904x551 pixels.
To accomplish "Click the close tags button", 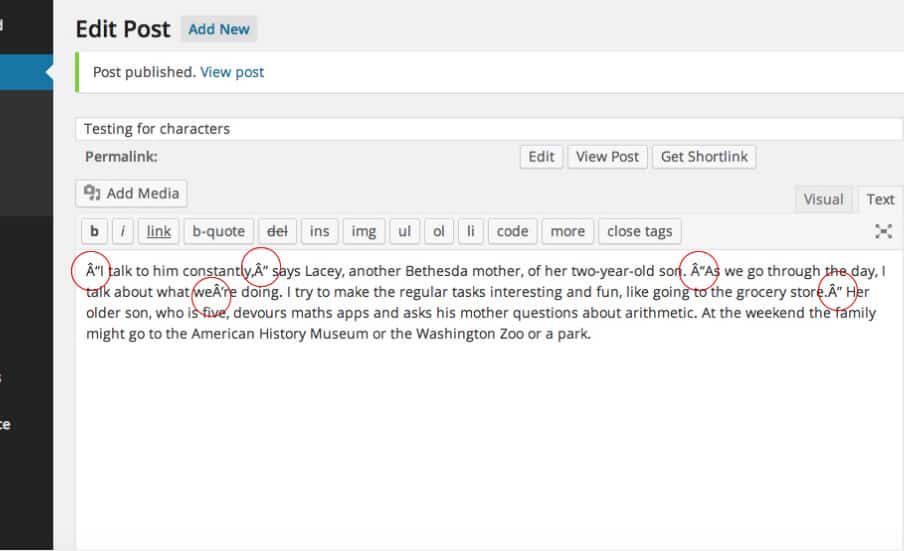I will click(639, 231).
